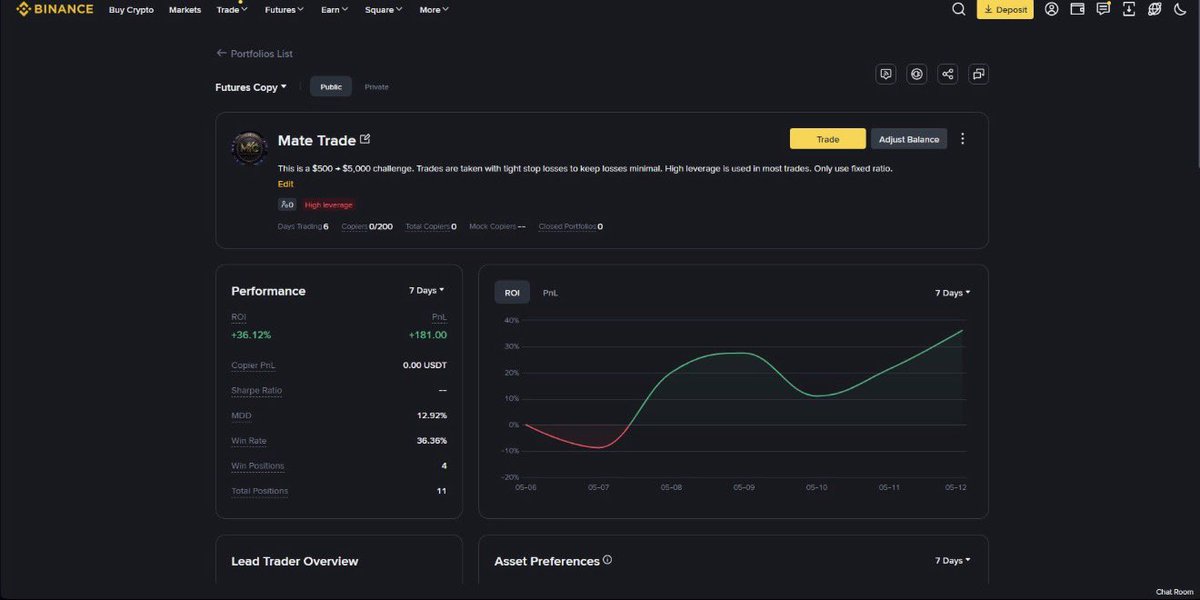
Task: Expand the More menu in navbar
Action: [434, 9]
